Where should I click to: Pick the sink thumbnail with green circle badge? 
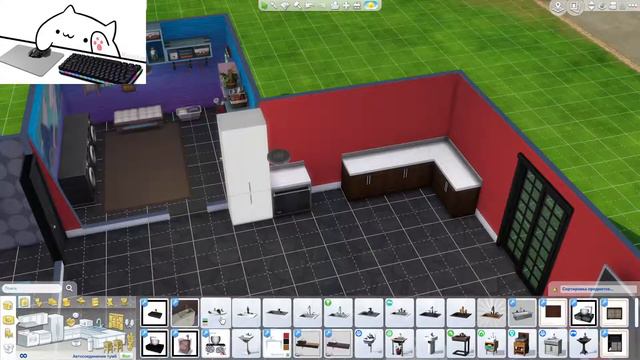point(338,313)
